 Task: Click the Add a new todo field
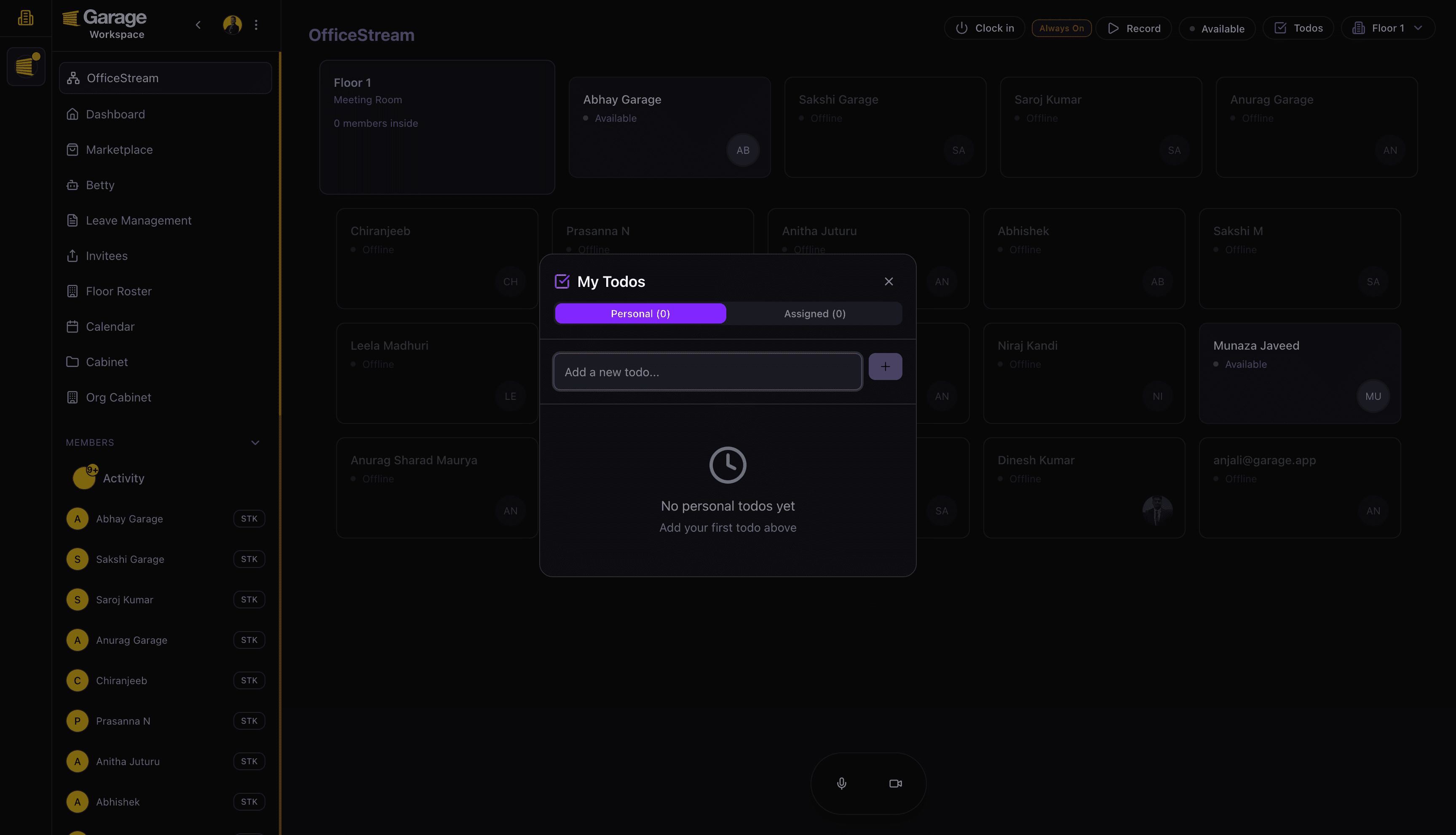707,372
